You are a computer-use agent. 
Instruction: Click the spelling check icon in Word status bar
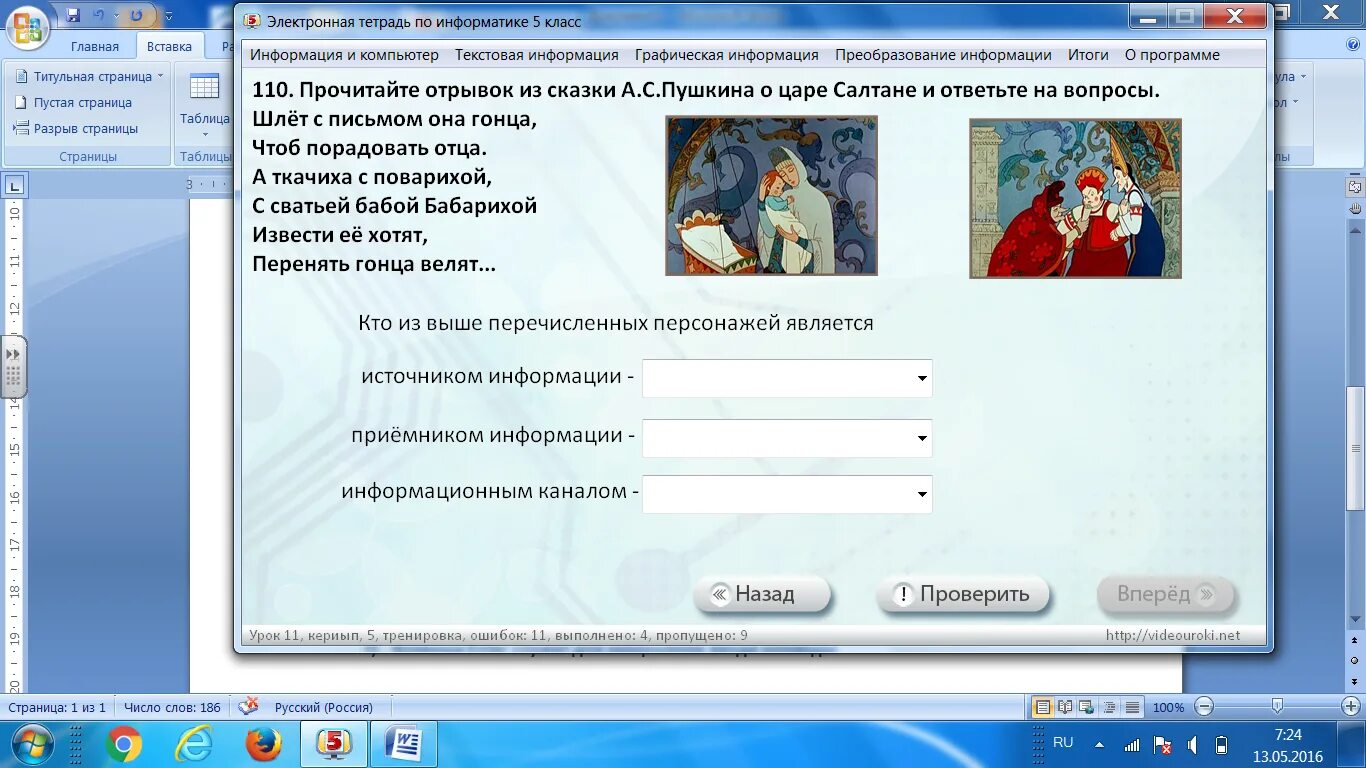point(248,706)
